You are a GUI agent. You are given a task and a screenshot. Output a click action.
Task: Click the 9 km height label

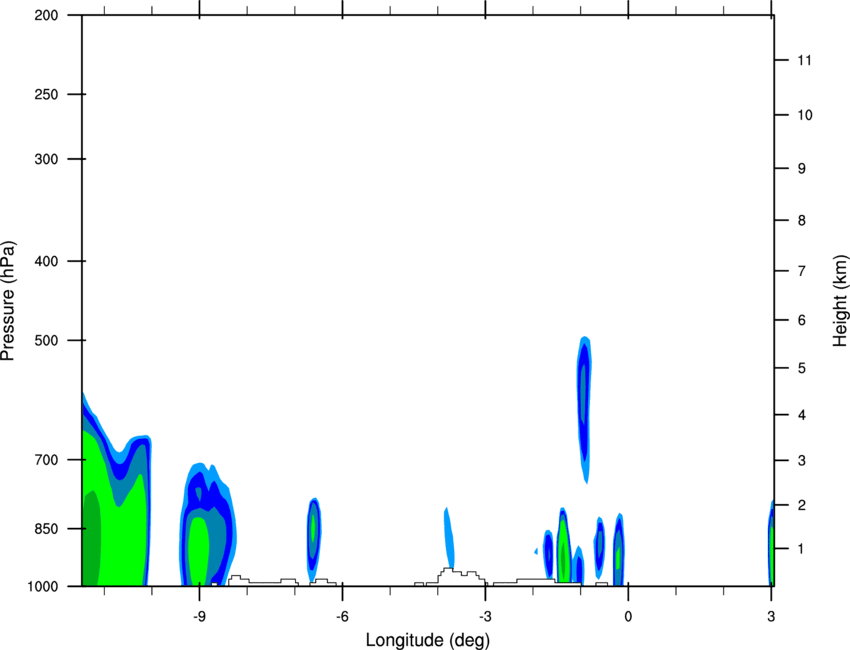coord(802,169)
